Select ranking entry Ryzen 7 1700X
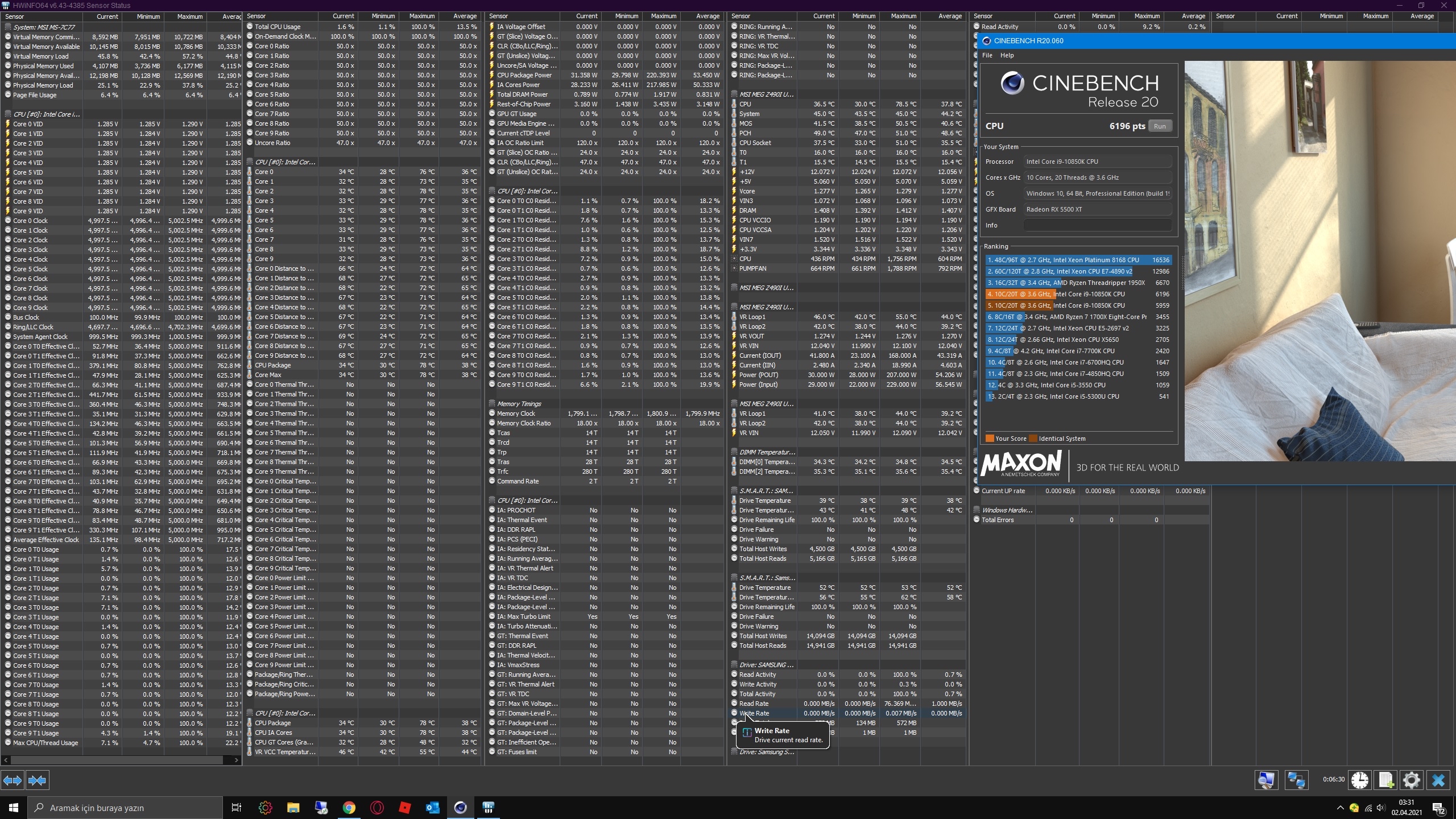Image resolution: width=1456 pixels, height=819 pixels. pyautogui.click(x=1078, y=317)
